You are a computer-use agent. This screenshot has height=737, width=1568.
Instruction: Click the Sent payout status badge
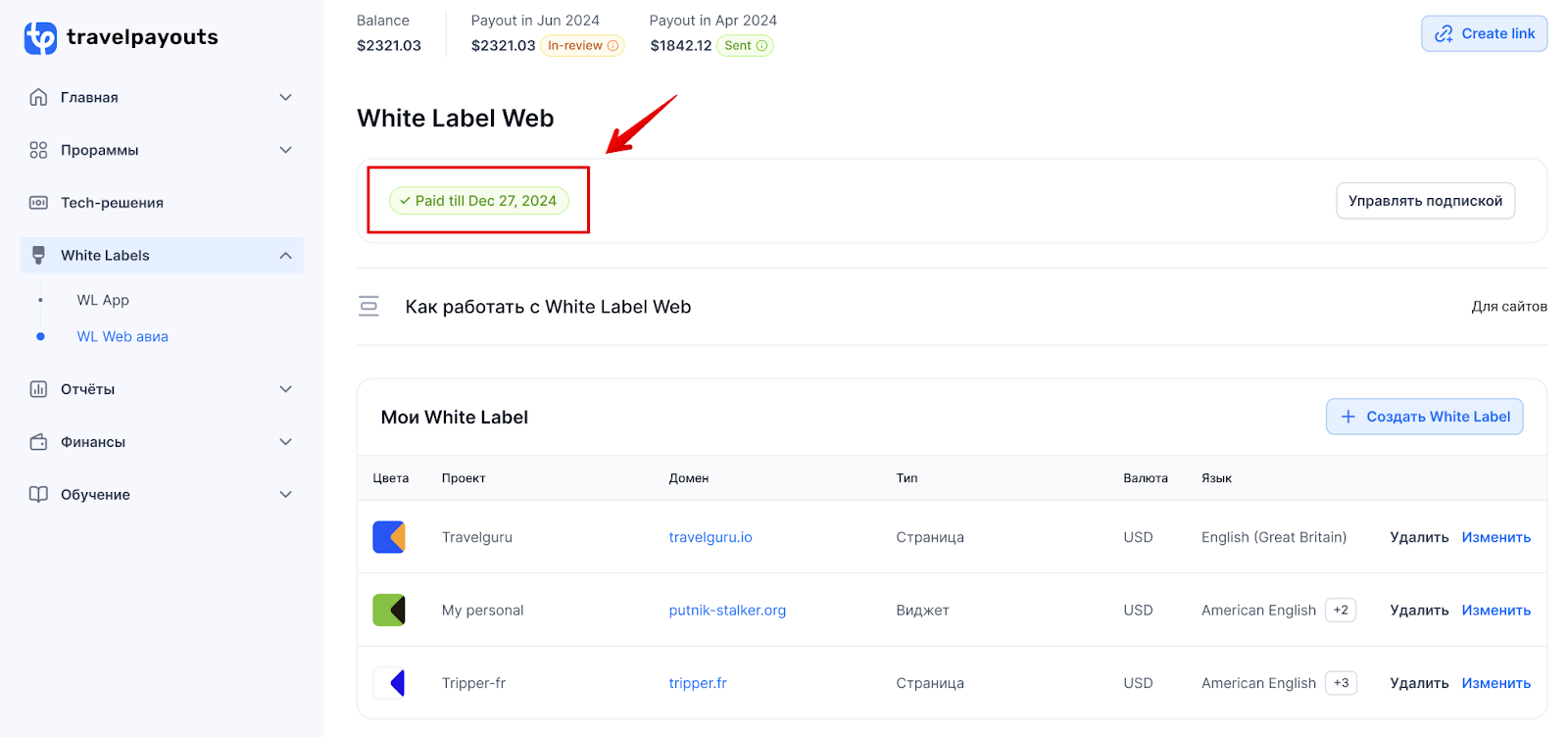pos(745,45)
